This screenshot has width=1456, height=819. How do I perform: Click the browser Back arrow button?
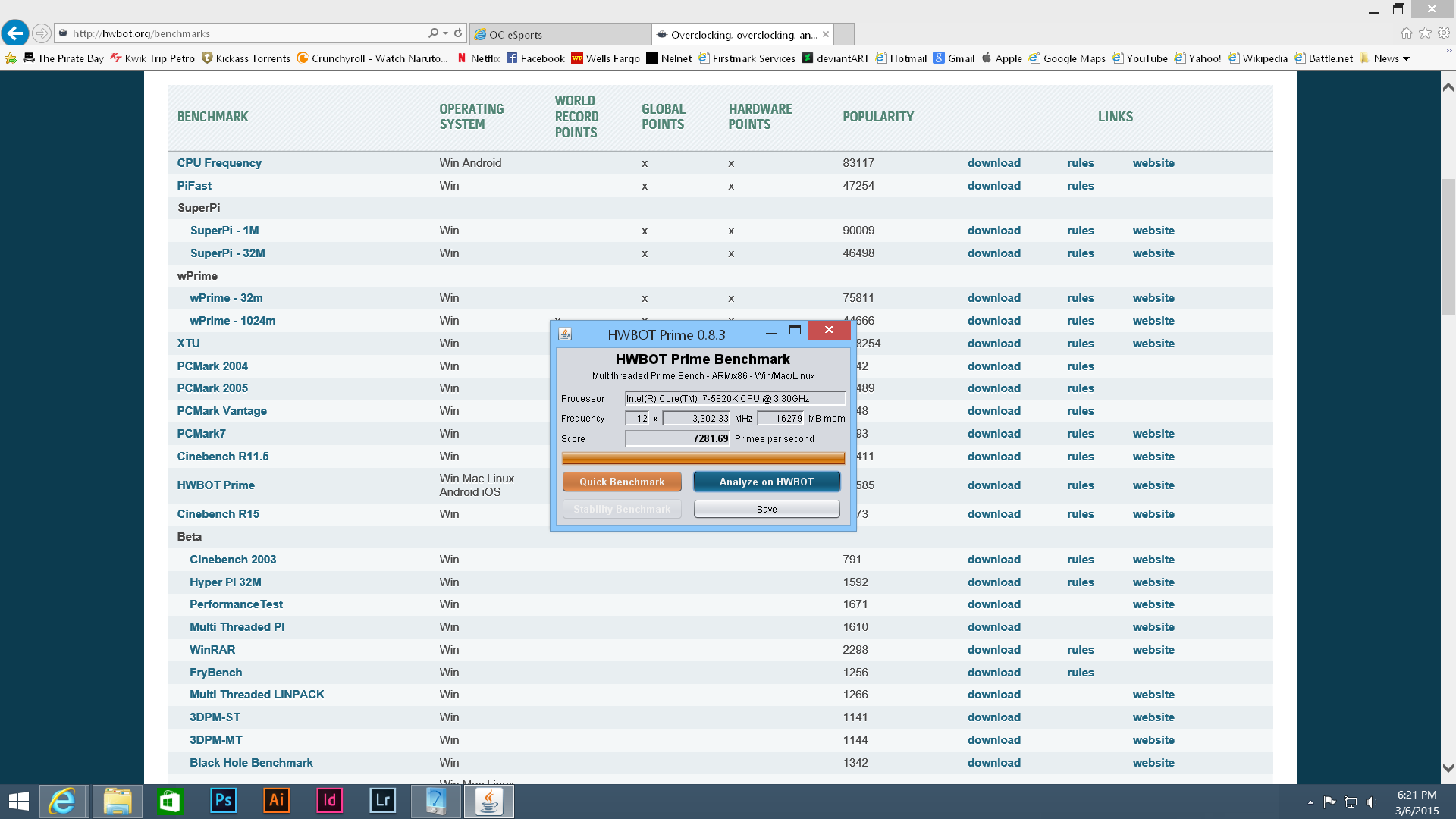15,33
